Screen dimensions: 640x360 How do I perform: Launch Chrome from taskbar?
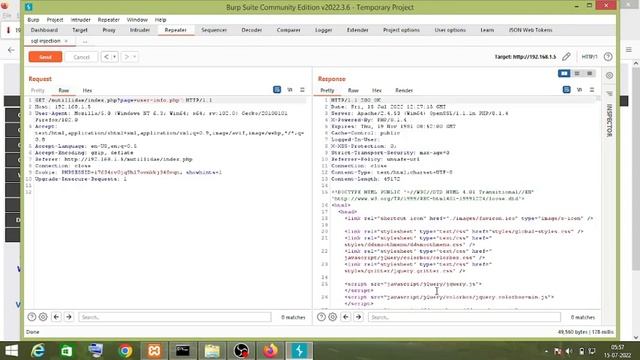(x=125, y=351)
